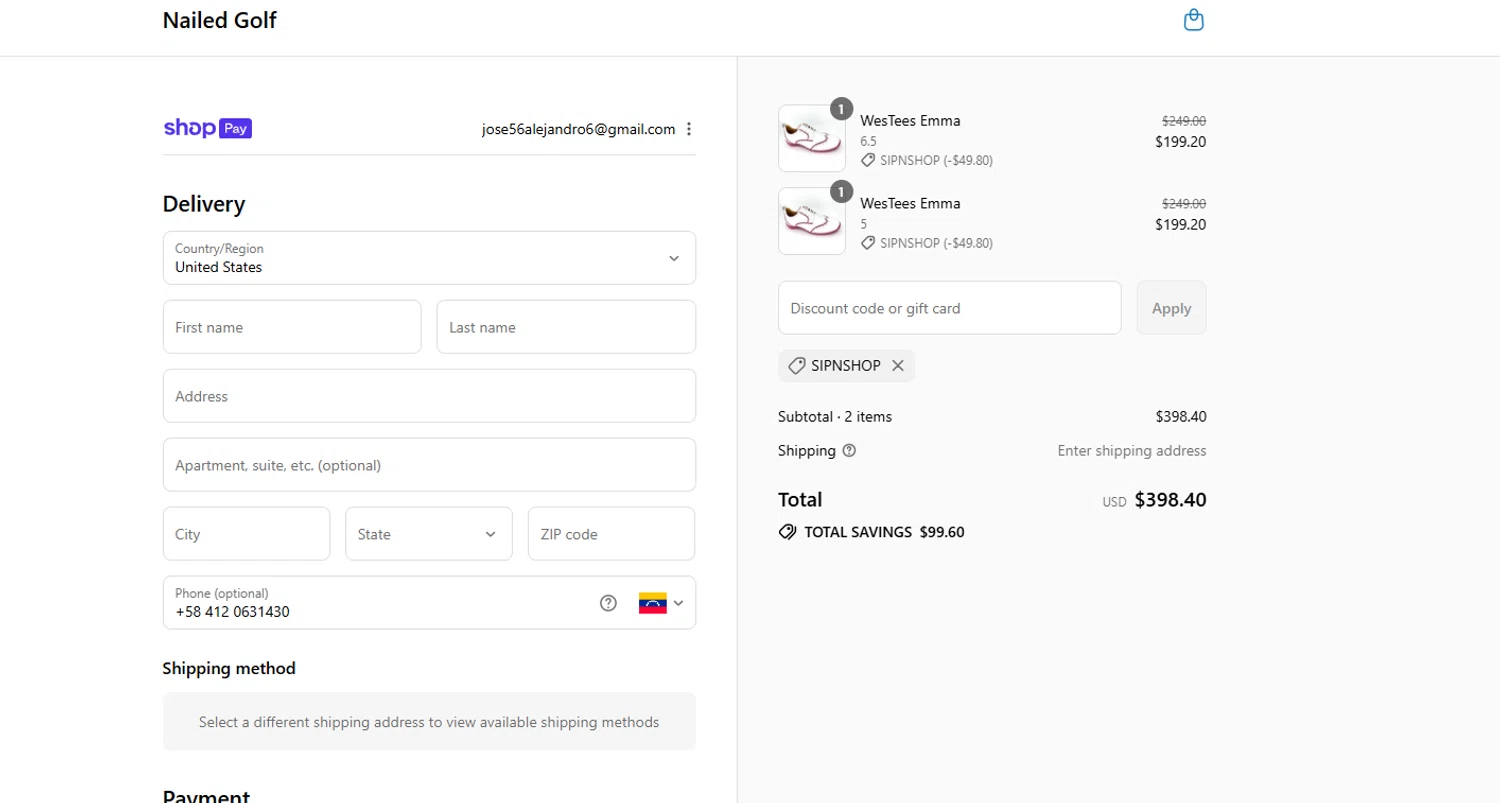Click the phone field help question icon
This screenshot has height=803, width=1500.
point(608,603)
